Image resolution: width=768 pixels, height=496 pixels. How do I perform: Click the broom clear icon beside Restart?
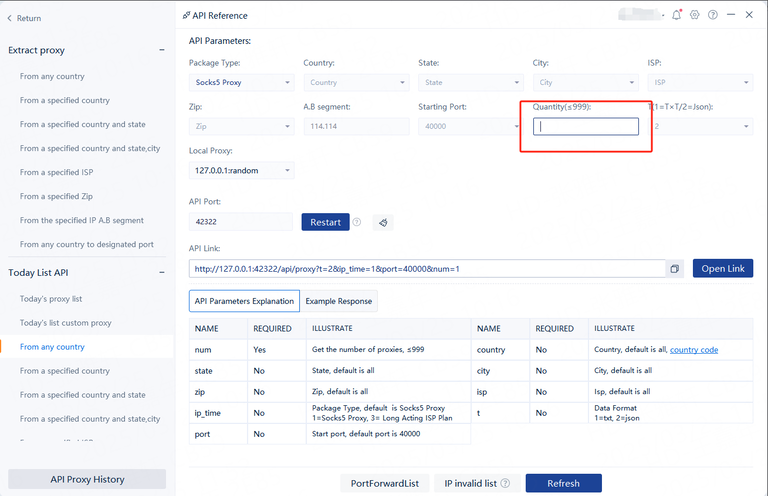point(381,222)
